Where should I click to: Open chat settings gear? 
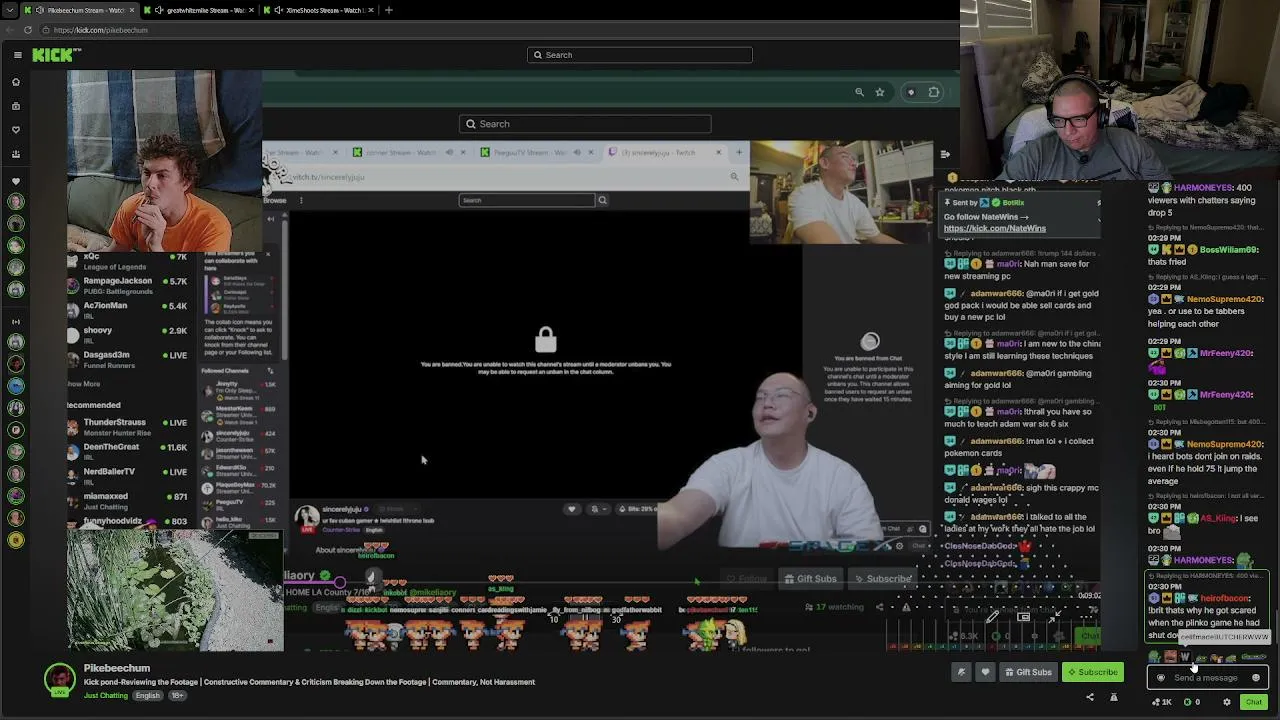(x=1227, y=702)
